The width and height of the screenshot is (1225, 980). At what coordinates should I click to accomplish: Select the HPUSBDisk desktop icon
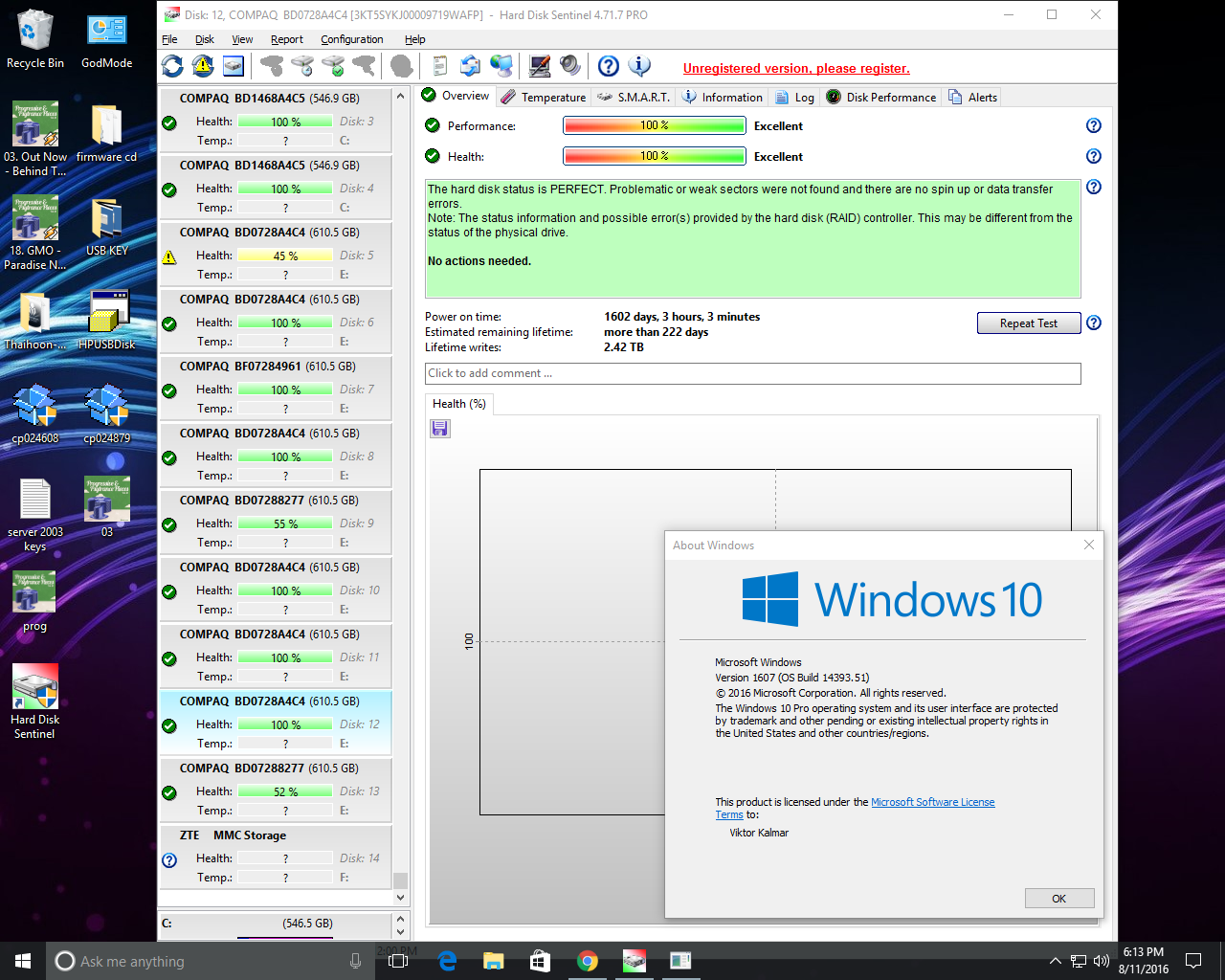[107, 321]
